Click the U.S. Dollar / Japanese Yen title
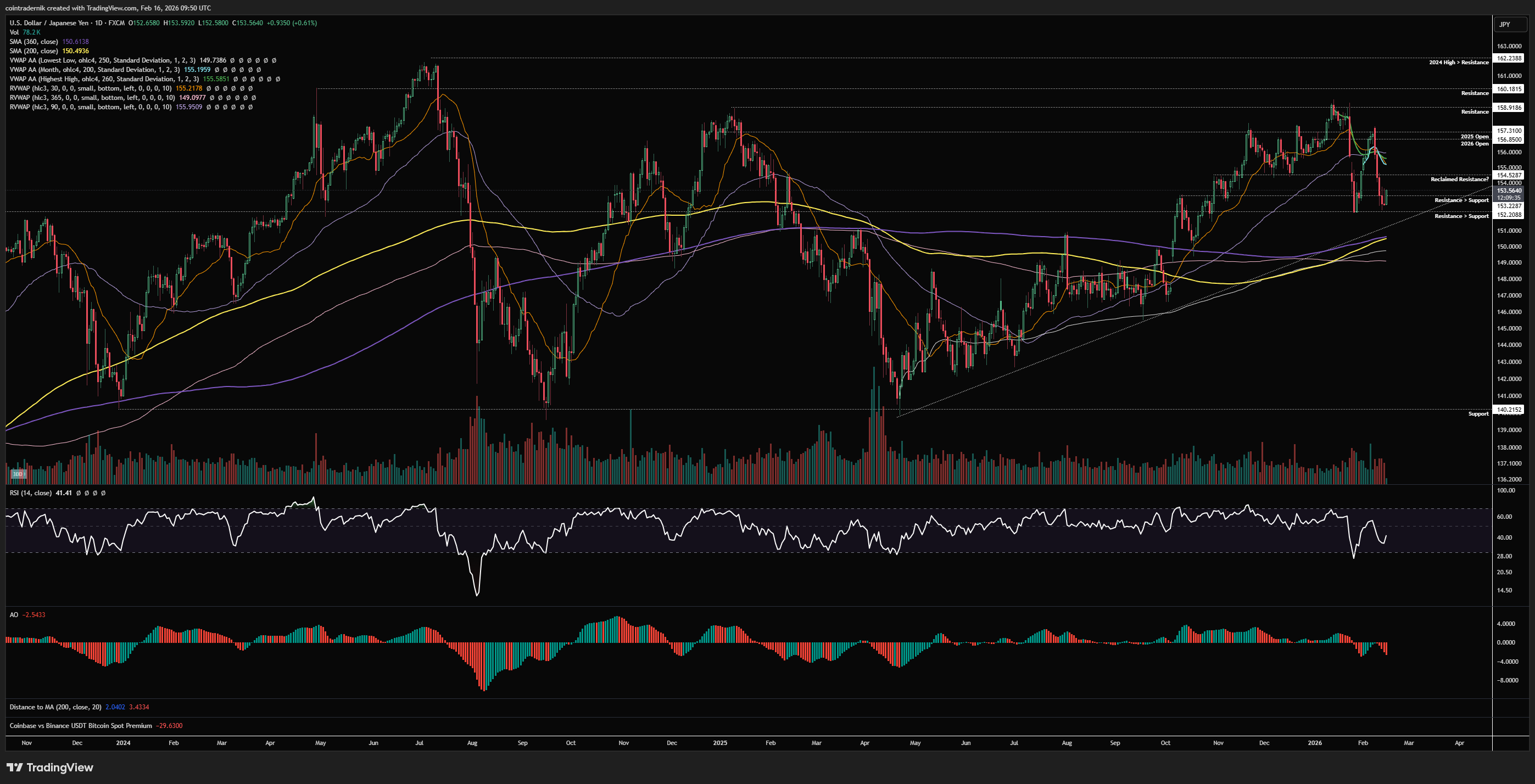The height and width of the screenshot is (784, 1535). (49, 23)
